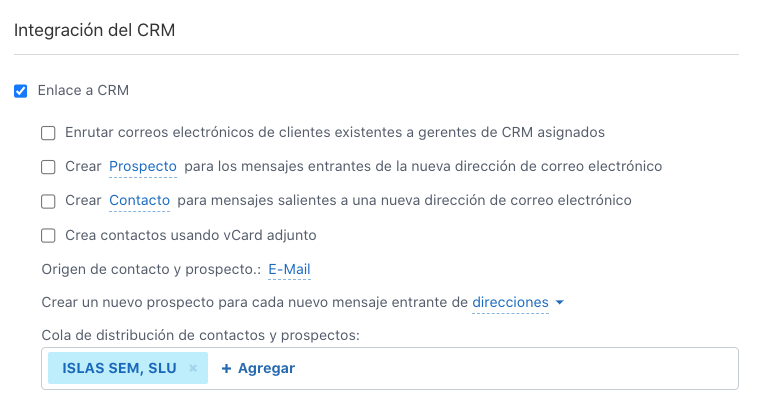Expand the direcciones dropdown text
The image size is (762, 416).
[x=510, y=302]
